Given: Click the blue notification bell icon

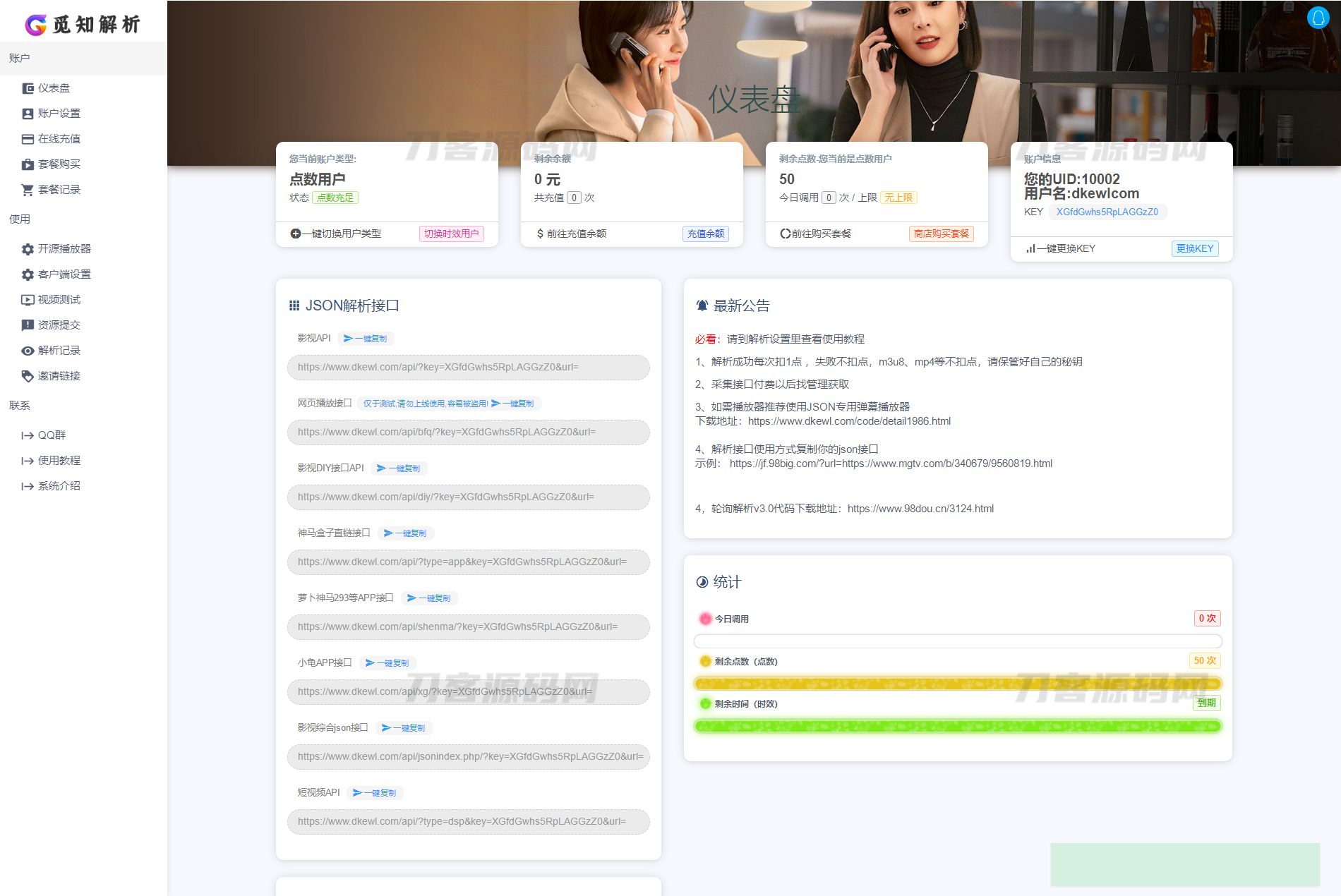Looking at the screenshot, I should point(1318,18).
